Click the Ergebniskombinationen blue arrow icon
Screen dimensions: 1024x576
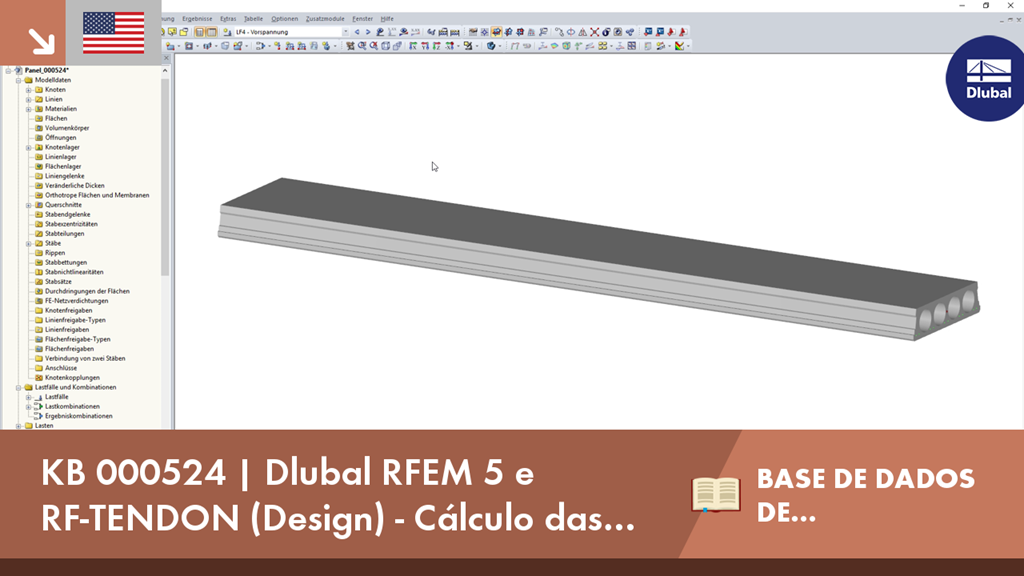click(39, 416)
